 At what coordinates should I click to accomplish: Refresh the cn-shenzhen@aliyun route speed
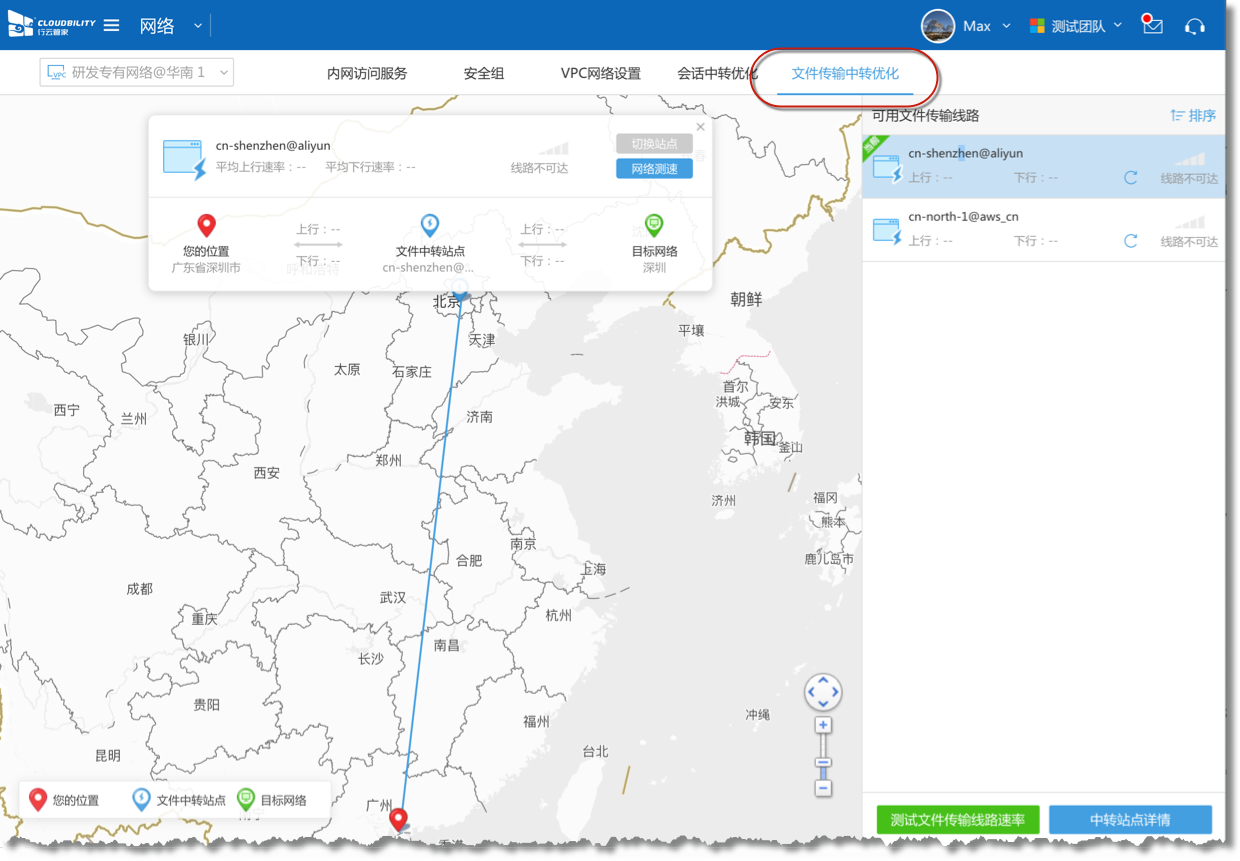(x=1130, y=178)
